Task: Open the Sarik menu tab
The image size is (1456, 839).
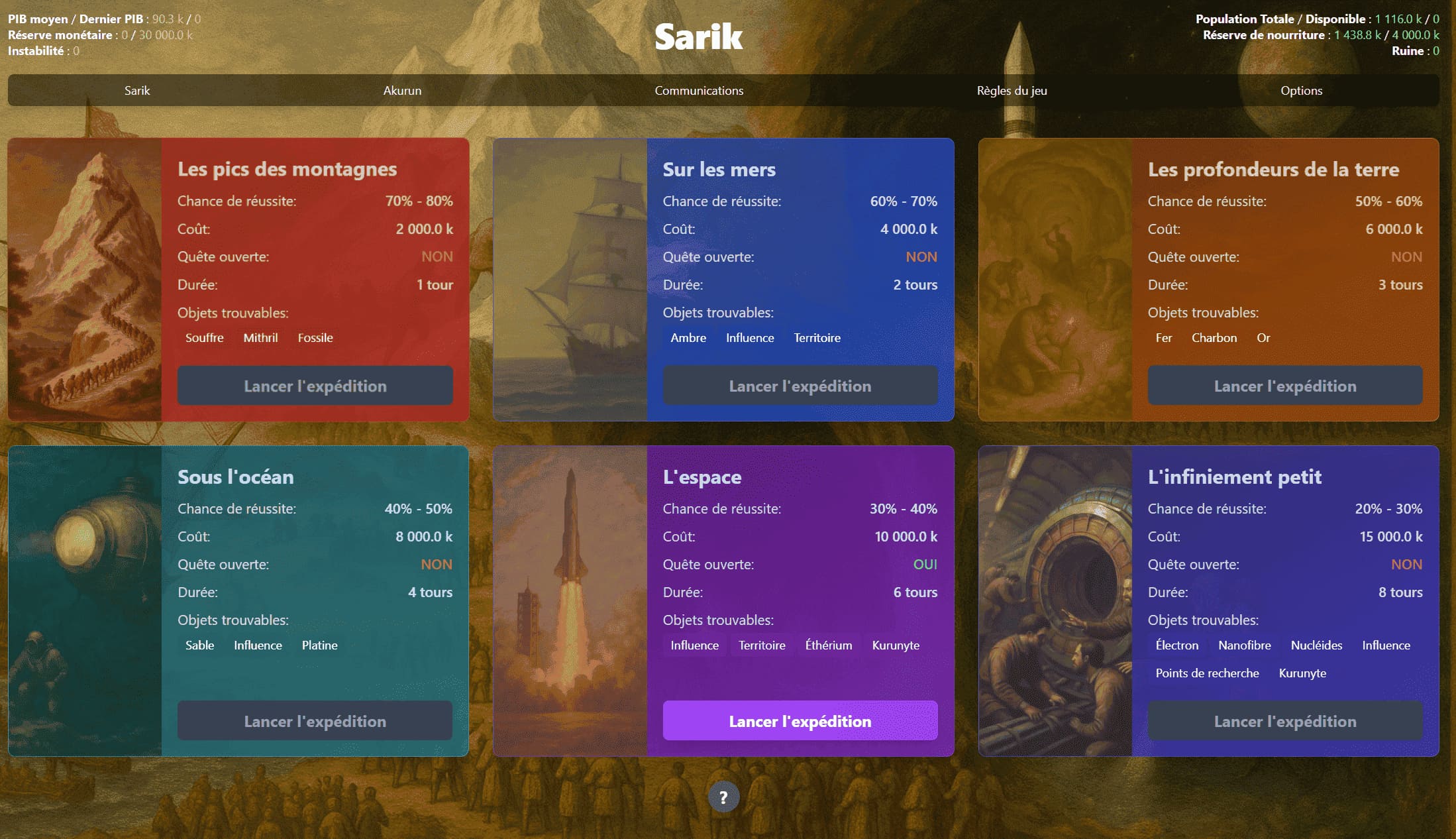Action: [x=137, y=90]
